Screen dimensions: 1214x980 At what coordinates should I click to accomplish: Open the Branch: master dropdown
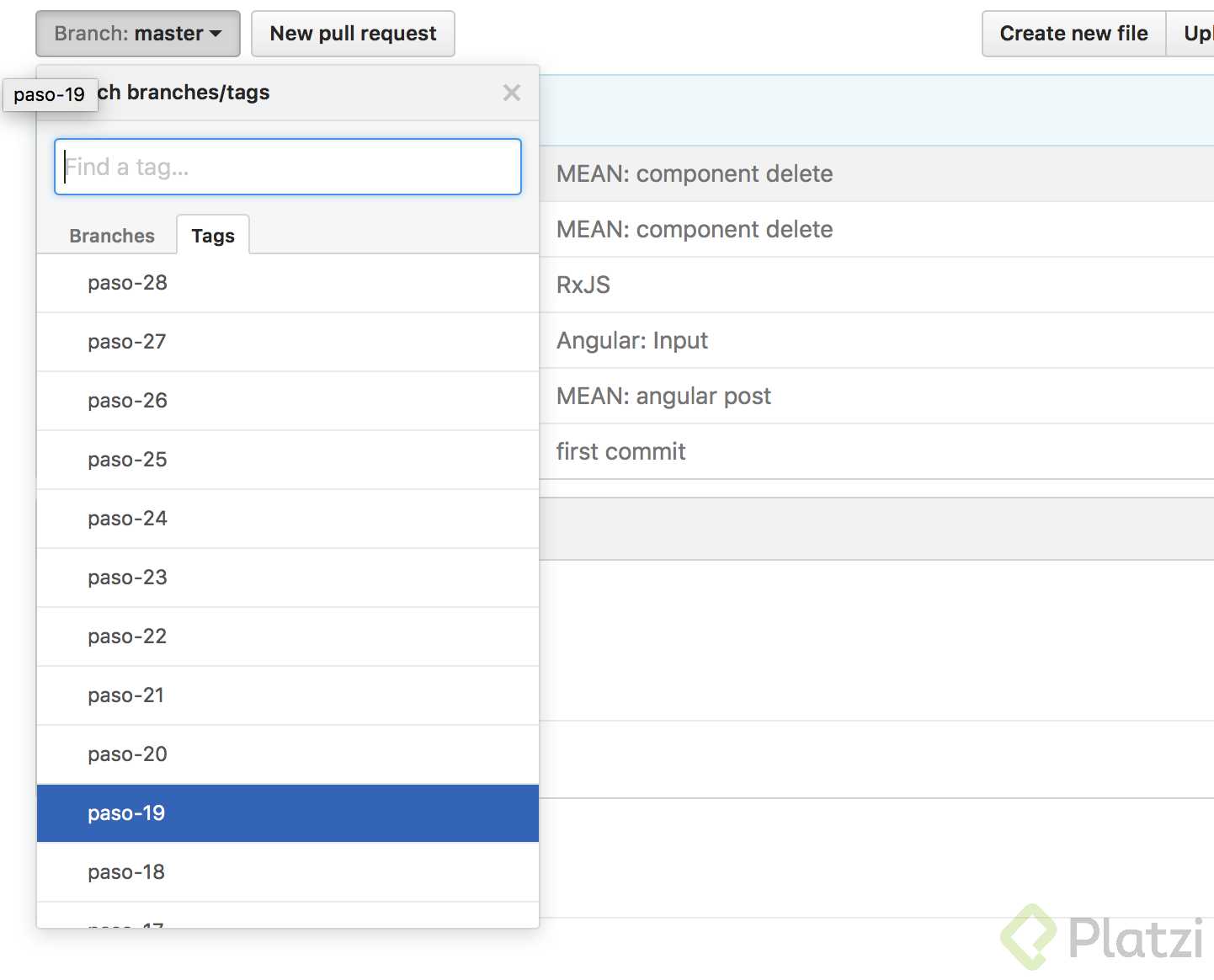tap(138, 34)
